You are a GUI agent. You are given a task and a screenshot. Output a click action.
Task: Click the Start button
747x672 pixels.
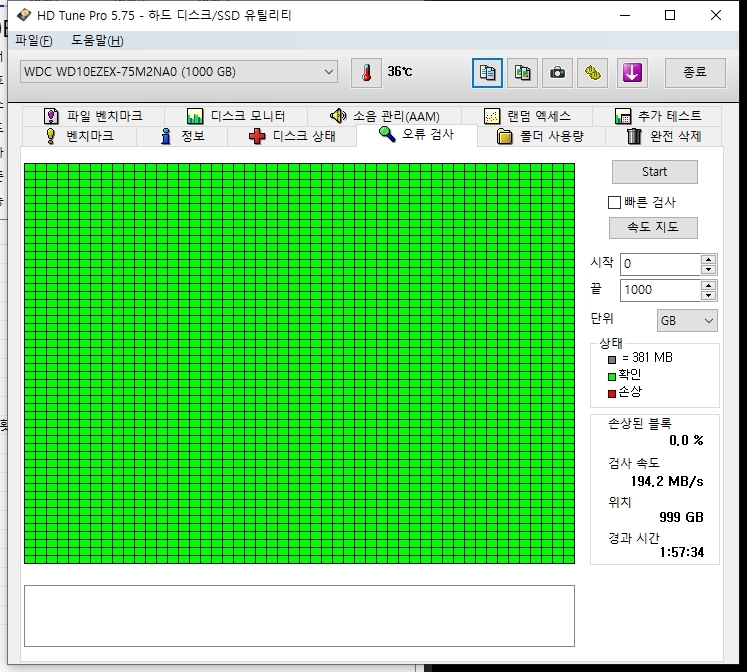[x=655, y=172]
